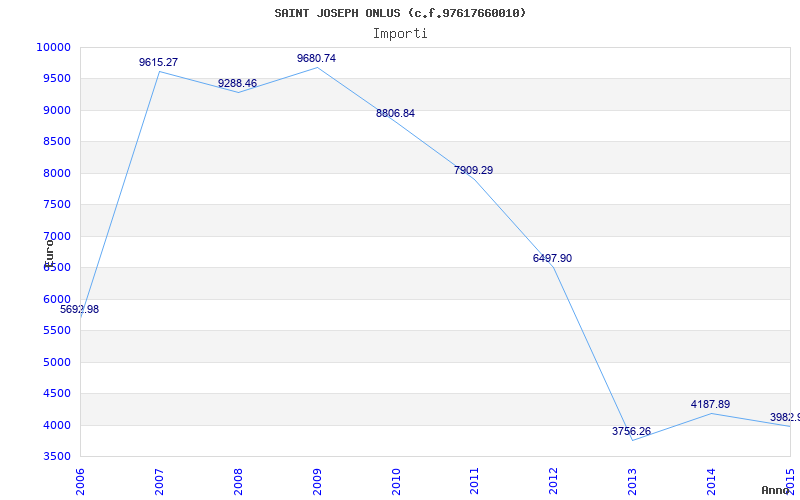Viewport: 800px width, 500px height.
Task: Click the x-axis year 2008
Action: [238, 481]
